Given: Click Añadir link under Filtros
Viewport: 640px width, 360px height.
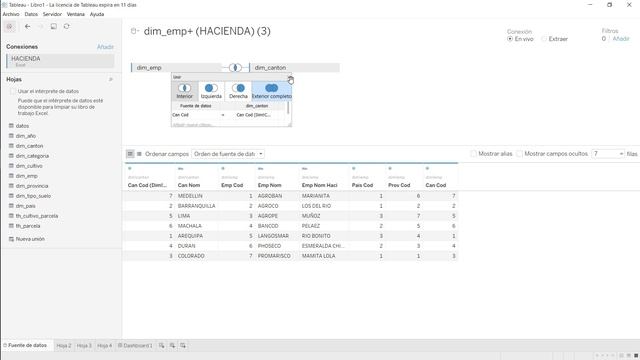Looking at the screenshot, I should (x=621, y=39).
